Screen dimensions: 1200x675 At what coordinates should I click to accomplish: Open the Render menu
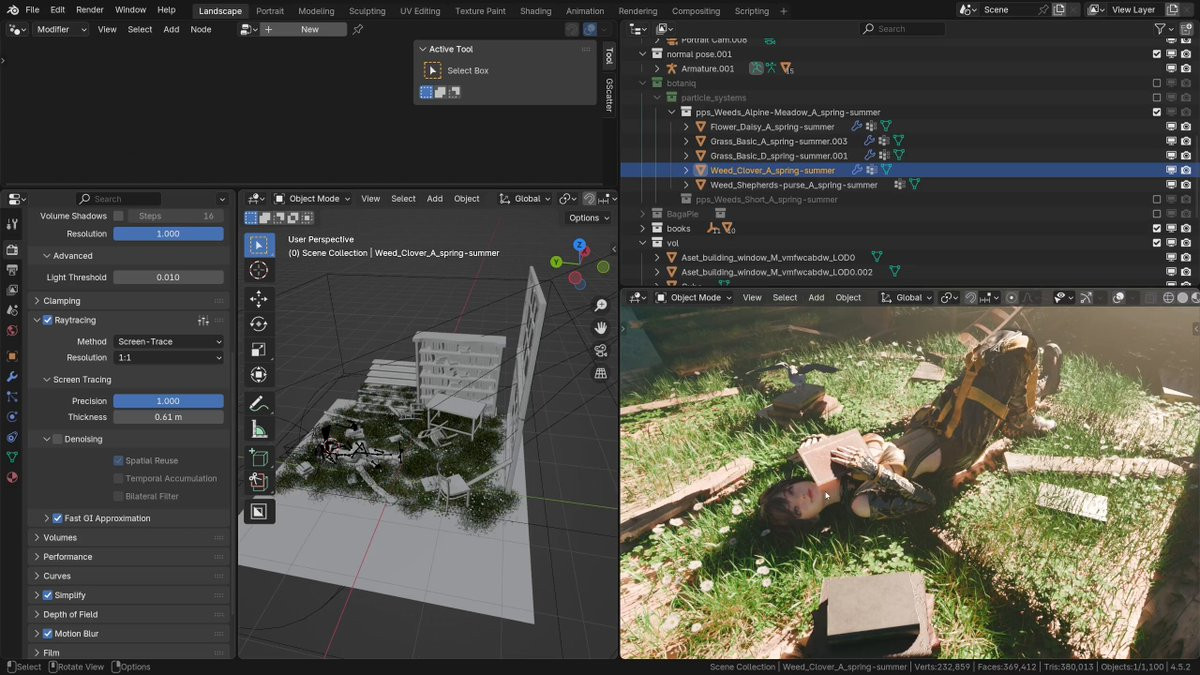tap(90, 10)
